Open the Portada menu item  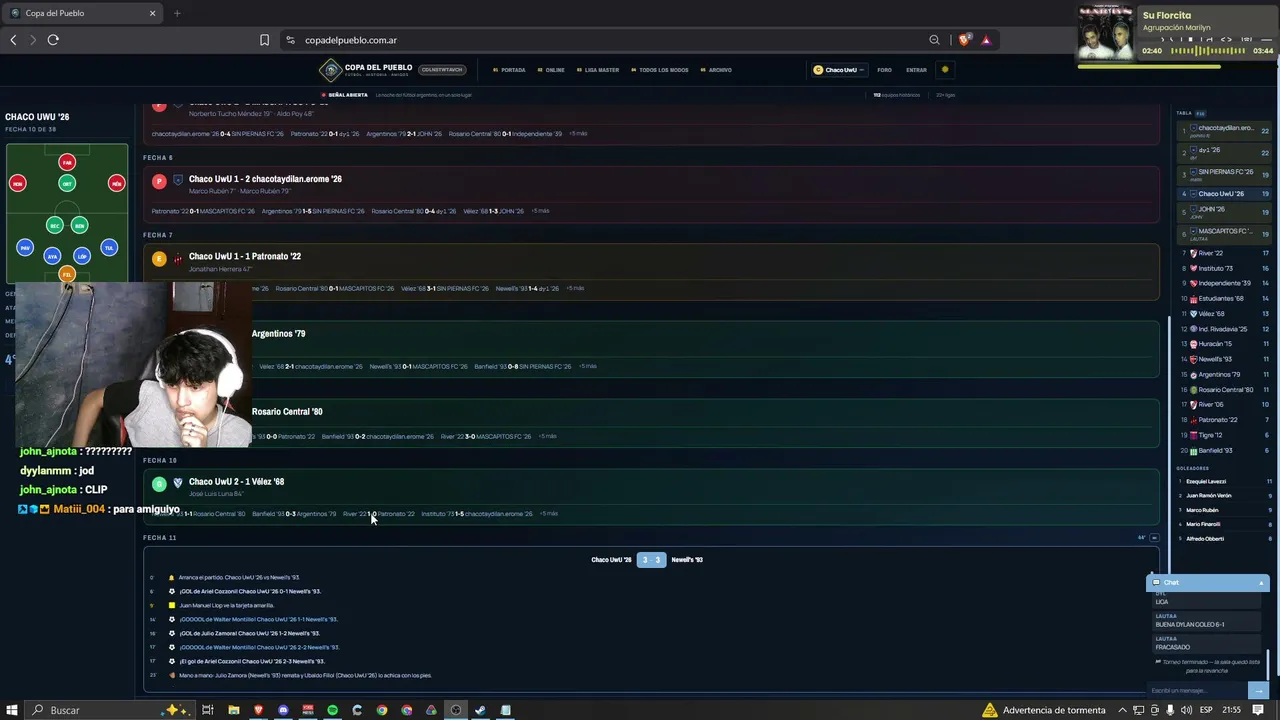(509, 70)
